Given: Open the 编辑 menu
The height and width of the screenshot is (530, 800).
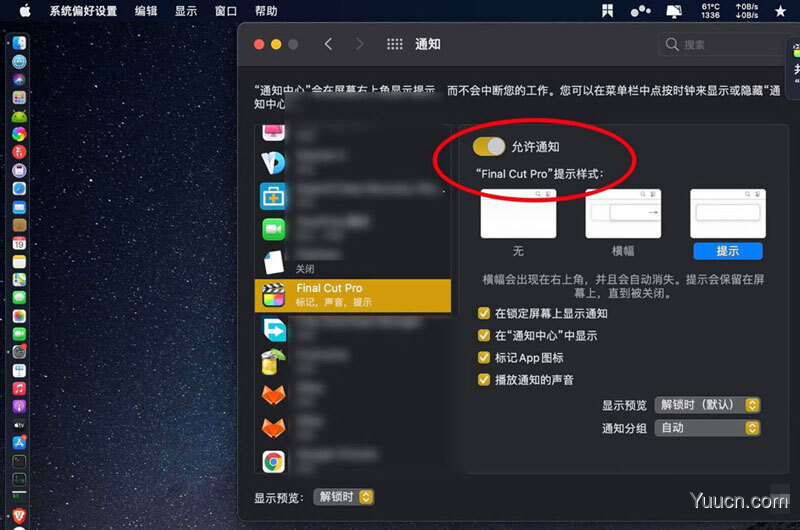Looking at the screenshot, I should pyautogui.click(x=145, y=11).
